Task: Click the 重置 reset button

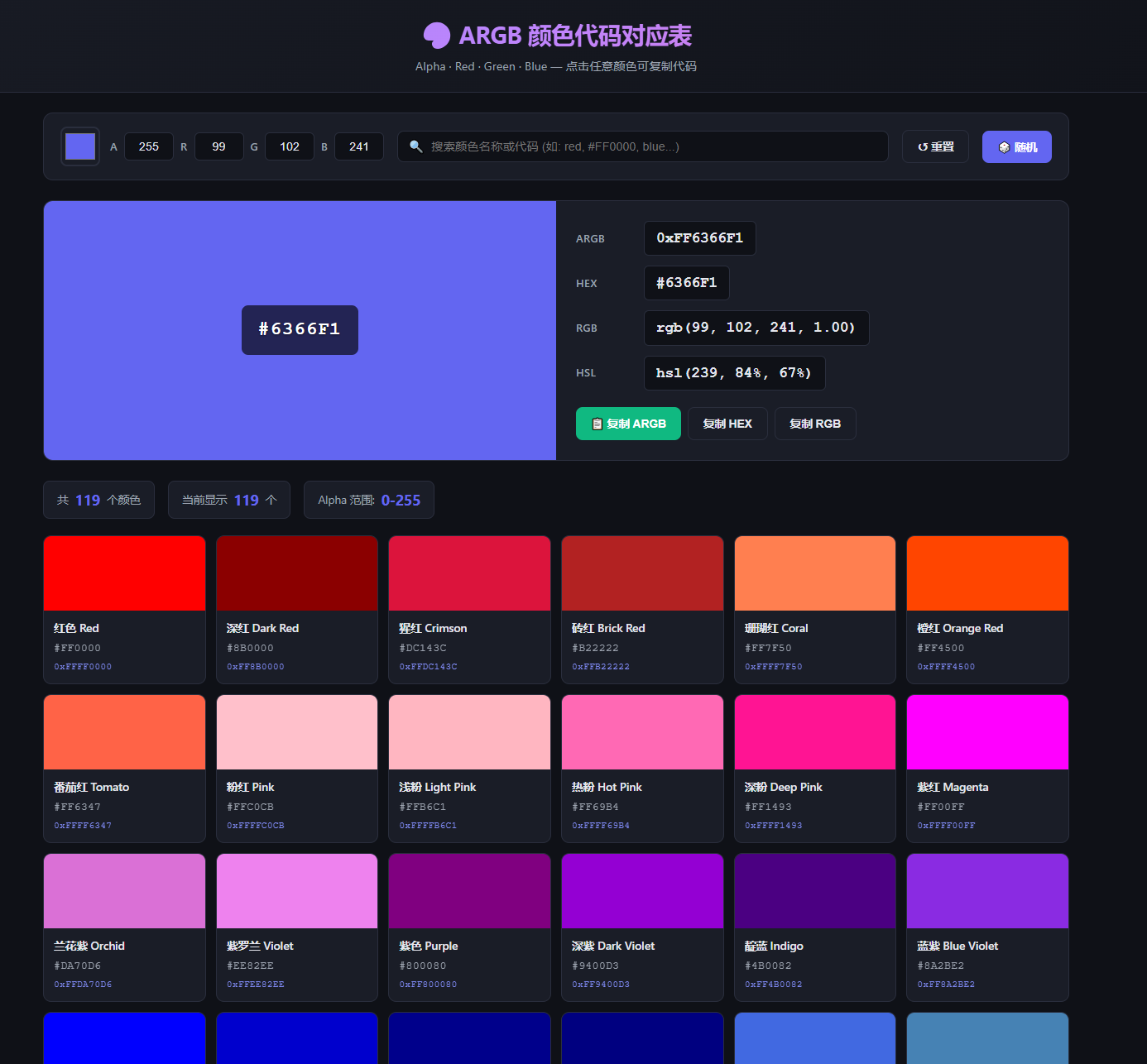Action: [935, 146]
